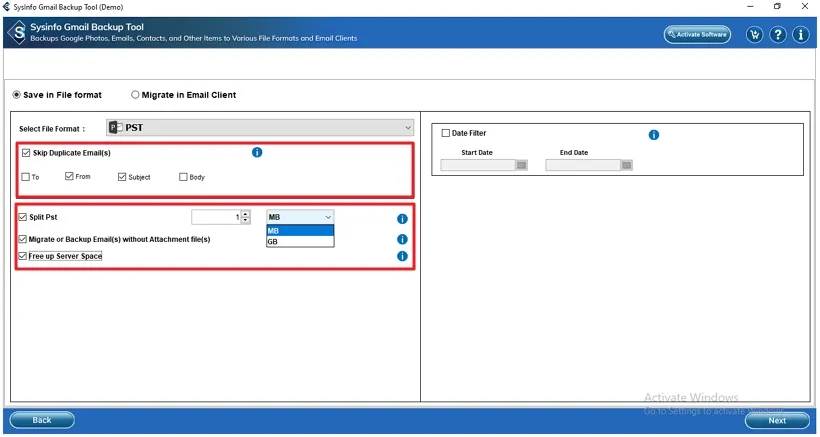Show info for Skip Duplicate Email(s)

[257, 153]
